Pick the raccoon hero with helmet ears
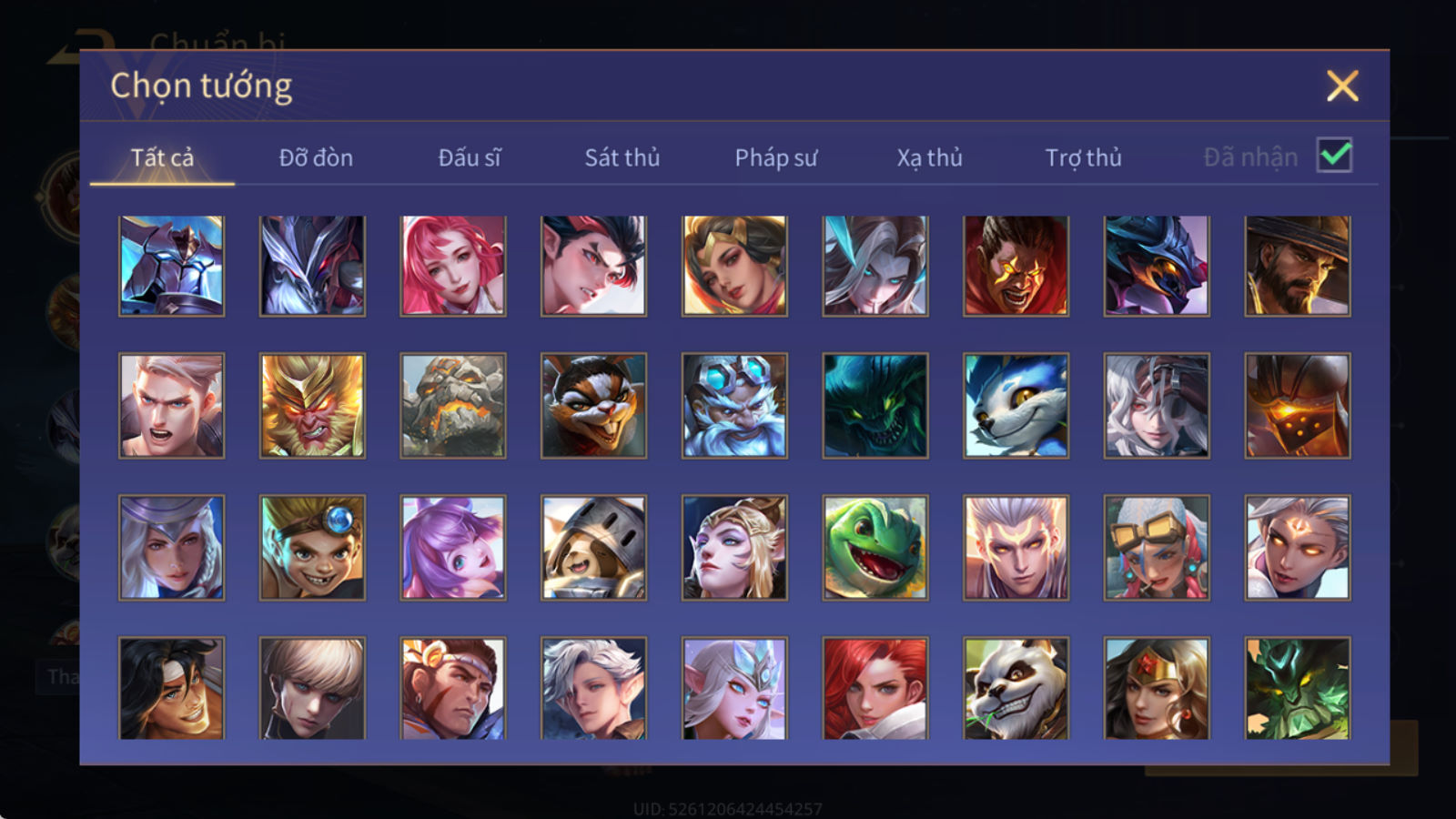 pos(593,547)
